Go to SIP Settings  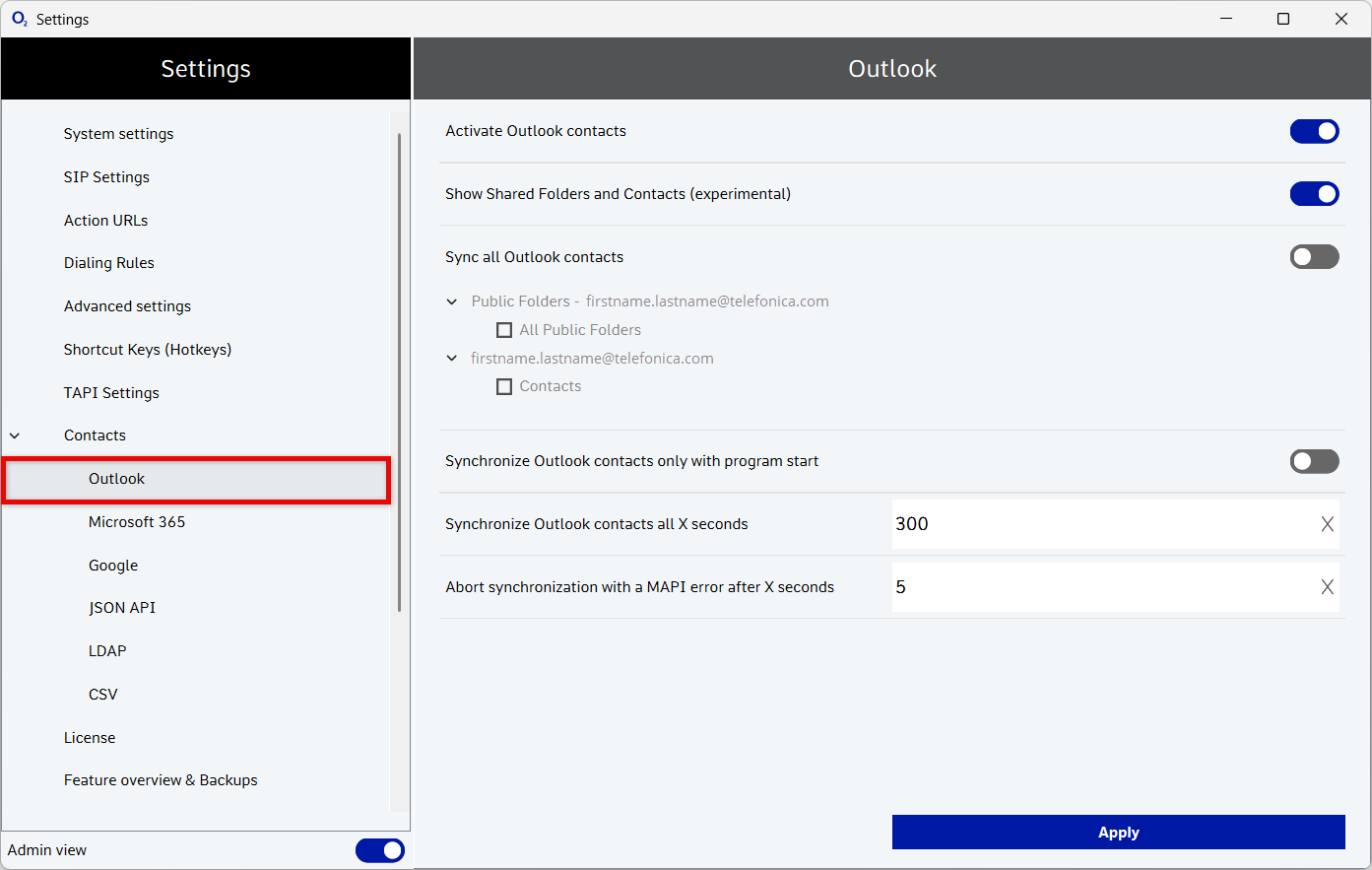pos(106,177)
